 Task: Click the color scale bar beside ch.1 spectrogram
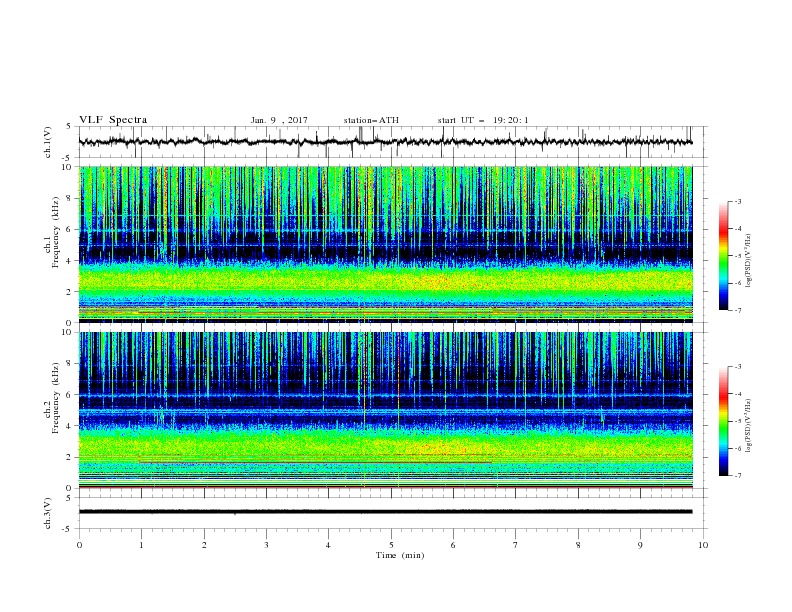pyautogui.click(x=723, y=255)
